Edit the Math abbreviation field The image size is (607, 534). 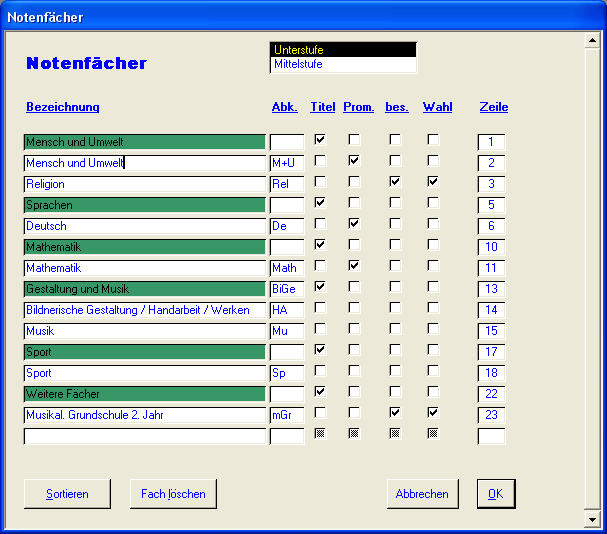pyautogui.click(x=286, y=269)
